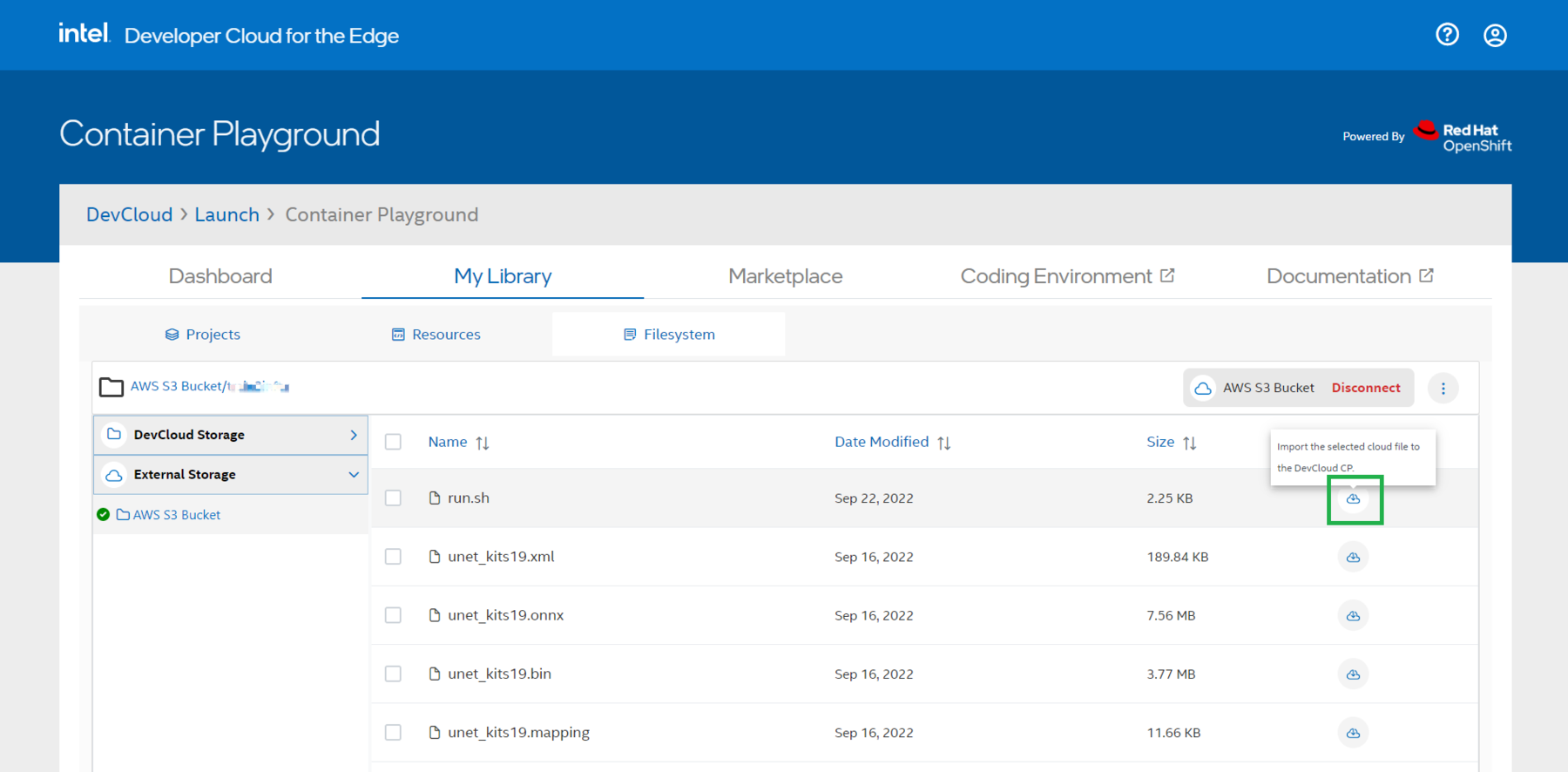Open the Projects sub-tab
Image resolution: width=1568 pixels, height=772 pixels.
point(203,335)
